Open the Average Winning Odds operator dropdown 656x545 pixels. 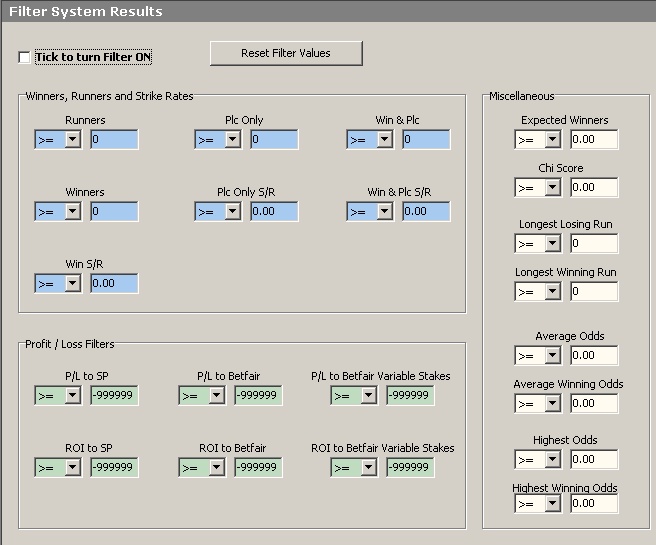click(x=538, y=404)
